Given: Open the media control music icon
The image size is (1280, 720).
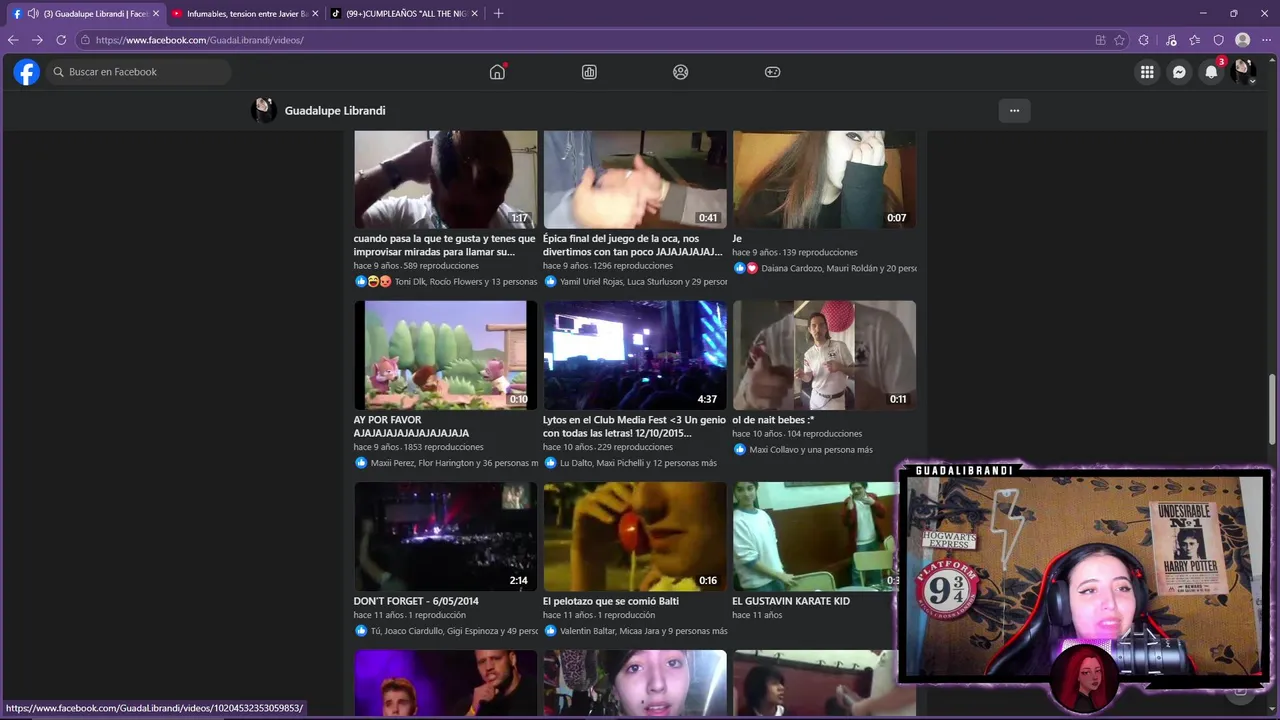Looking at the screenshot, I should point(1171,40).
